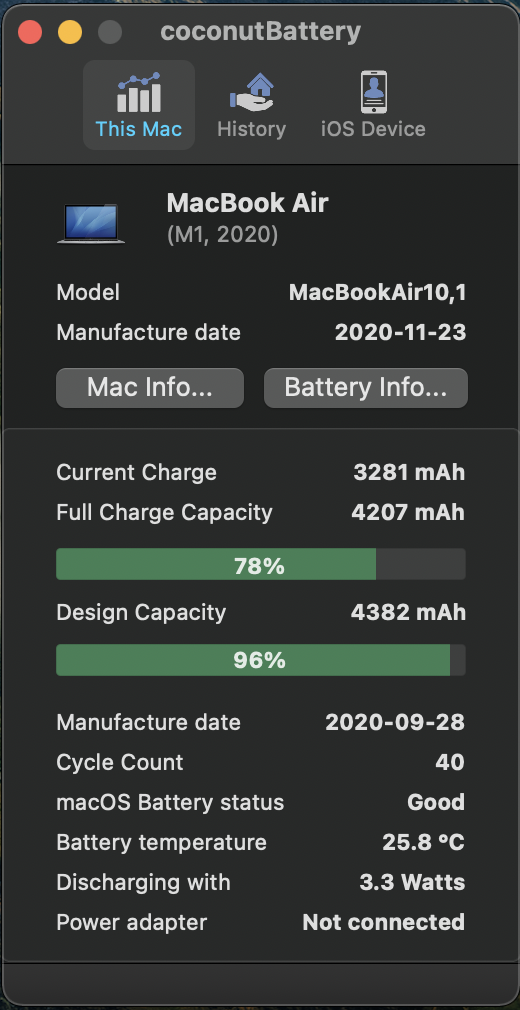Click the Battery temperature 25.8 °C value

click(423, 843)
